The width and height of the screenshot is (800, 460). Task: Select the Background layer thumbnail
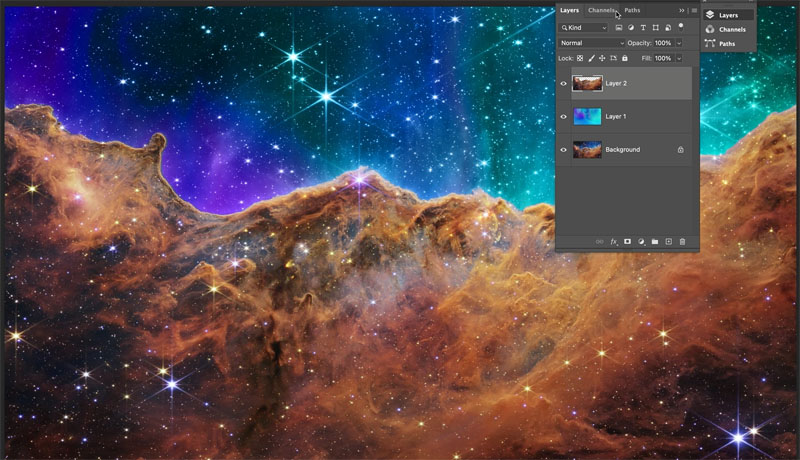pyautogui.click(x=587, y=149)
